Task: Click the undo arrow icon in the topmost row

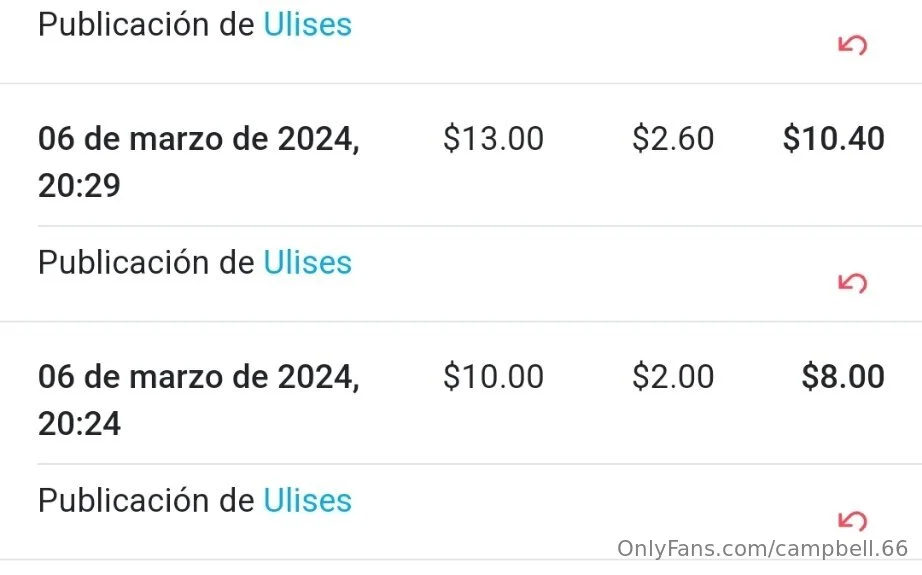Action: pos(852,45)
